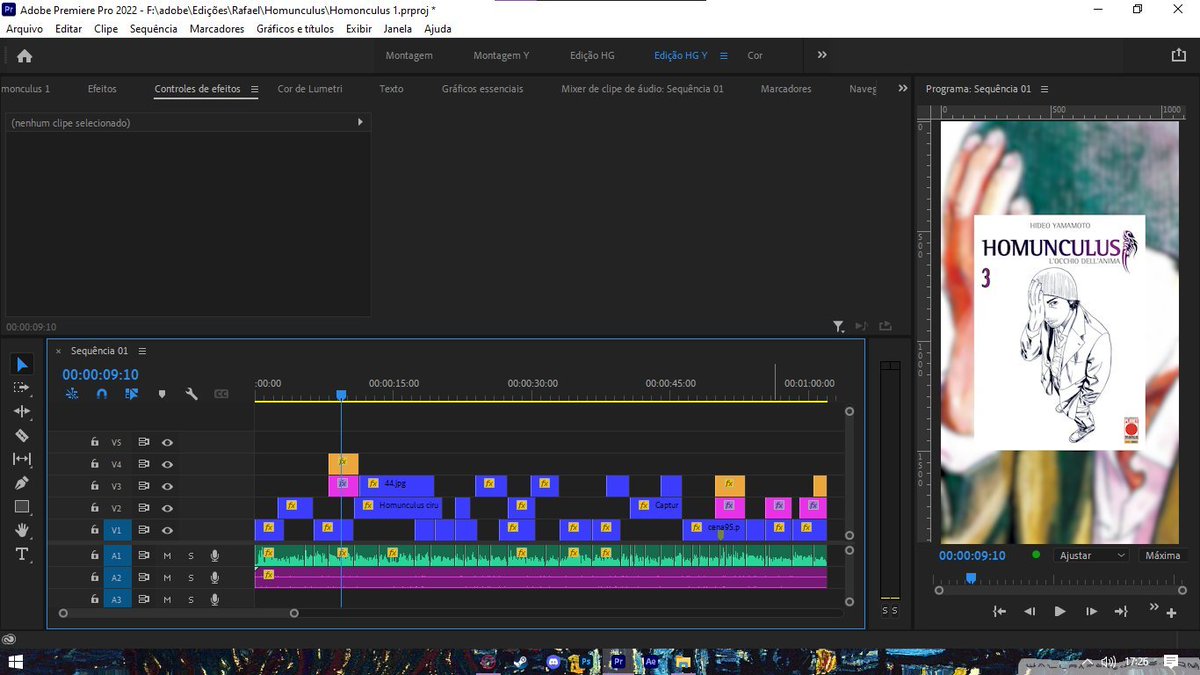Open timeline display settings wrench
The image size is (1200, 675).
click(x=191, y=394)
